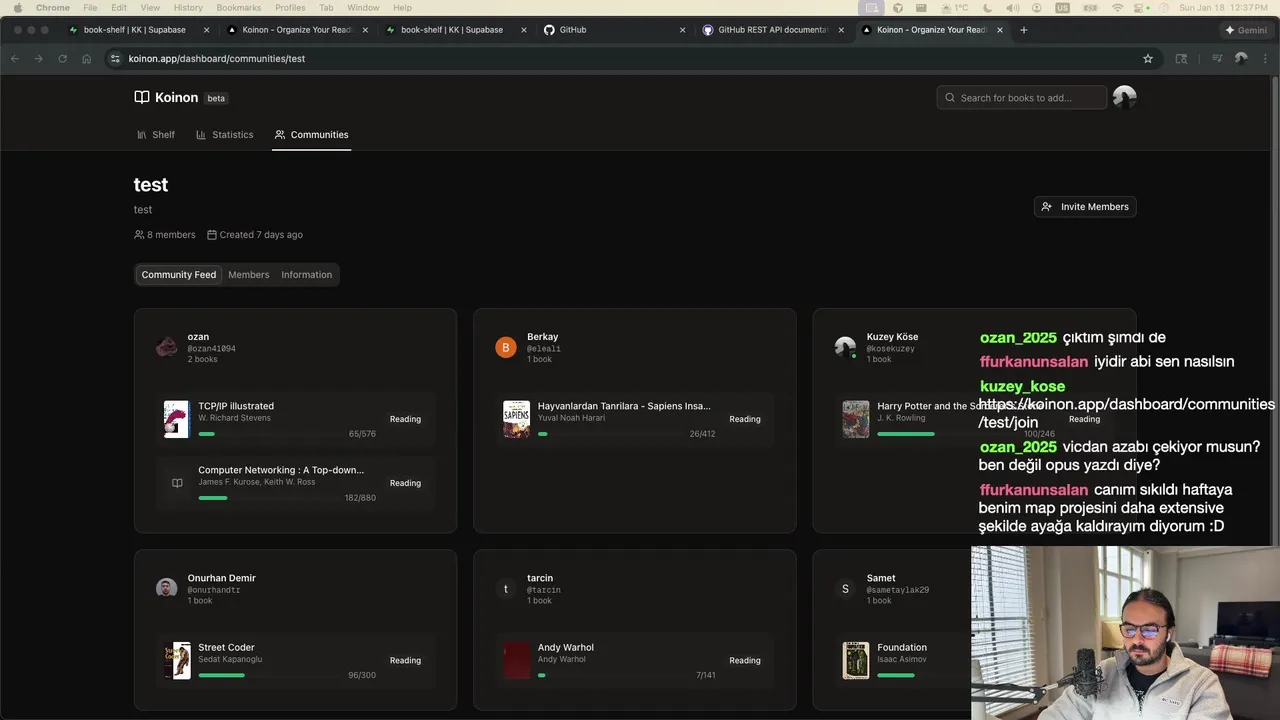
Task: Click TCP/IP Illustrated book cover
Action: coord(177,419)
